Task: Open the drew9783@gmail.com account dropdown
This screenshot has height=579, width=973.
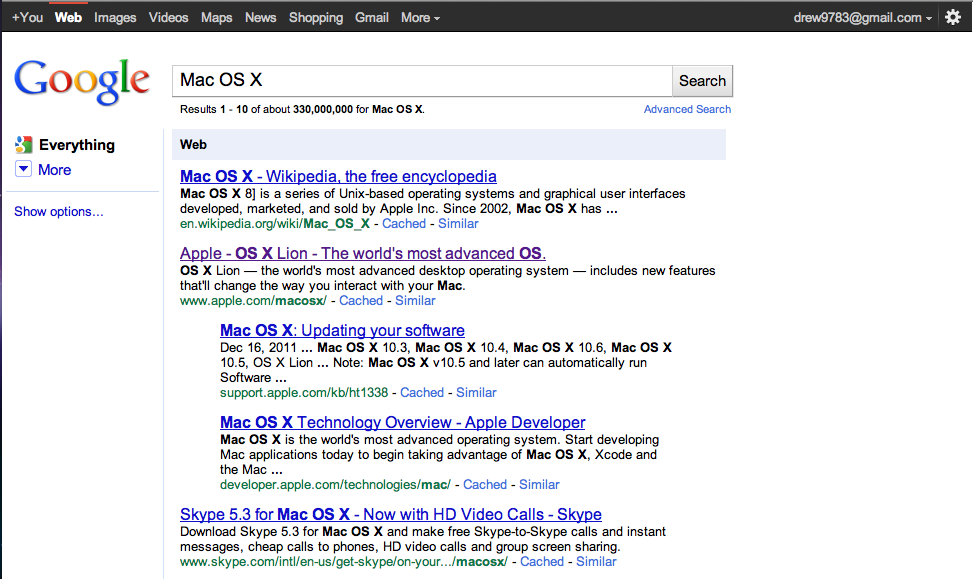Action: tap(863, 17)
